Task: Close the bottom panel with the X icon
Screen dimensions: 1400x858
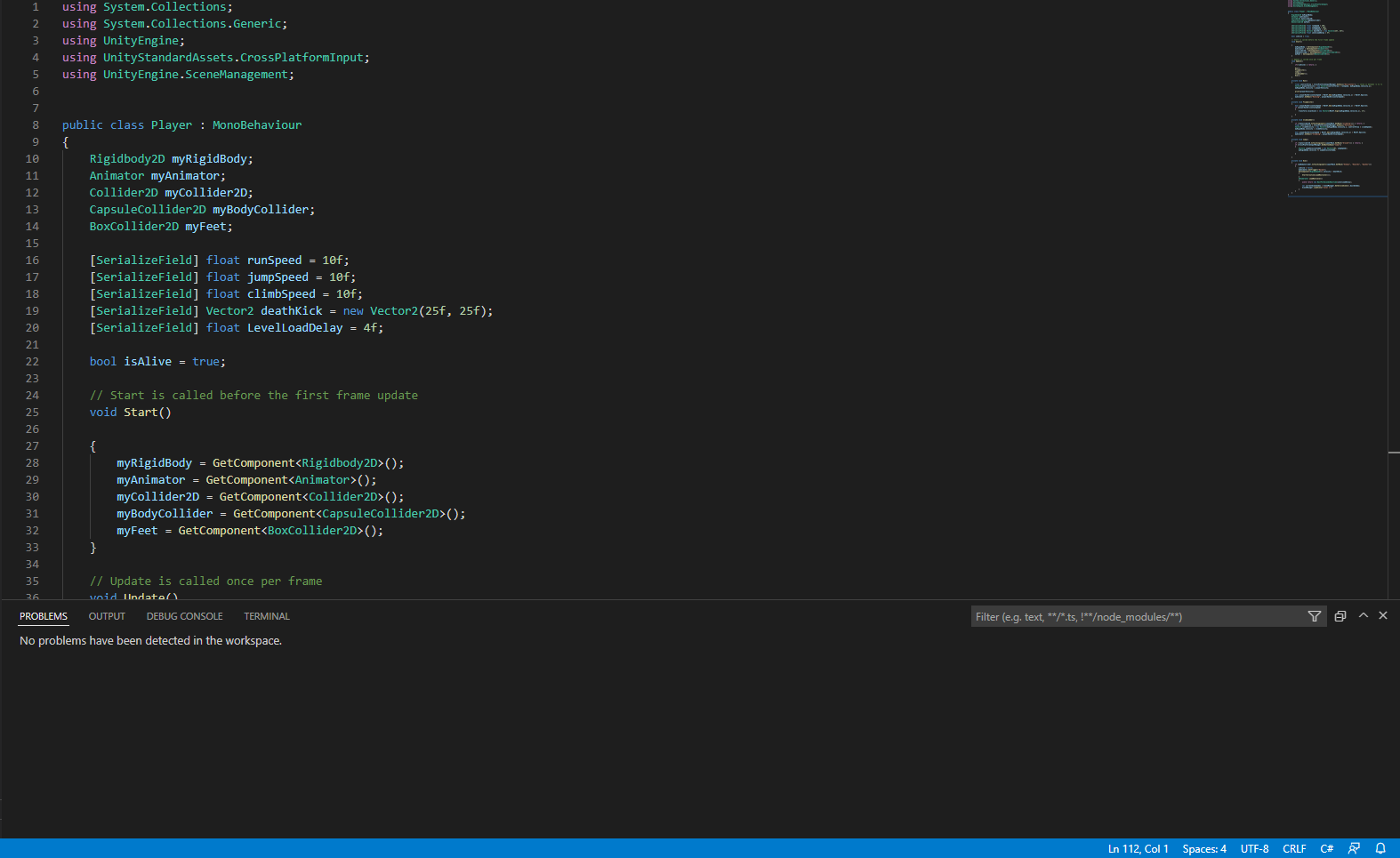Action: click(x=1383, y=615)
